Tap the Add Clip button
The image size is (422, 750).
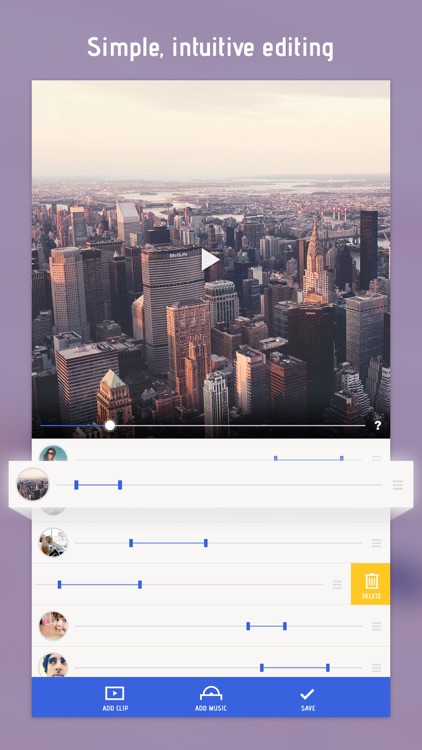[x=115, y=698]
